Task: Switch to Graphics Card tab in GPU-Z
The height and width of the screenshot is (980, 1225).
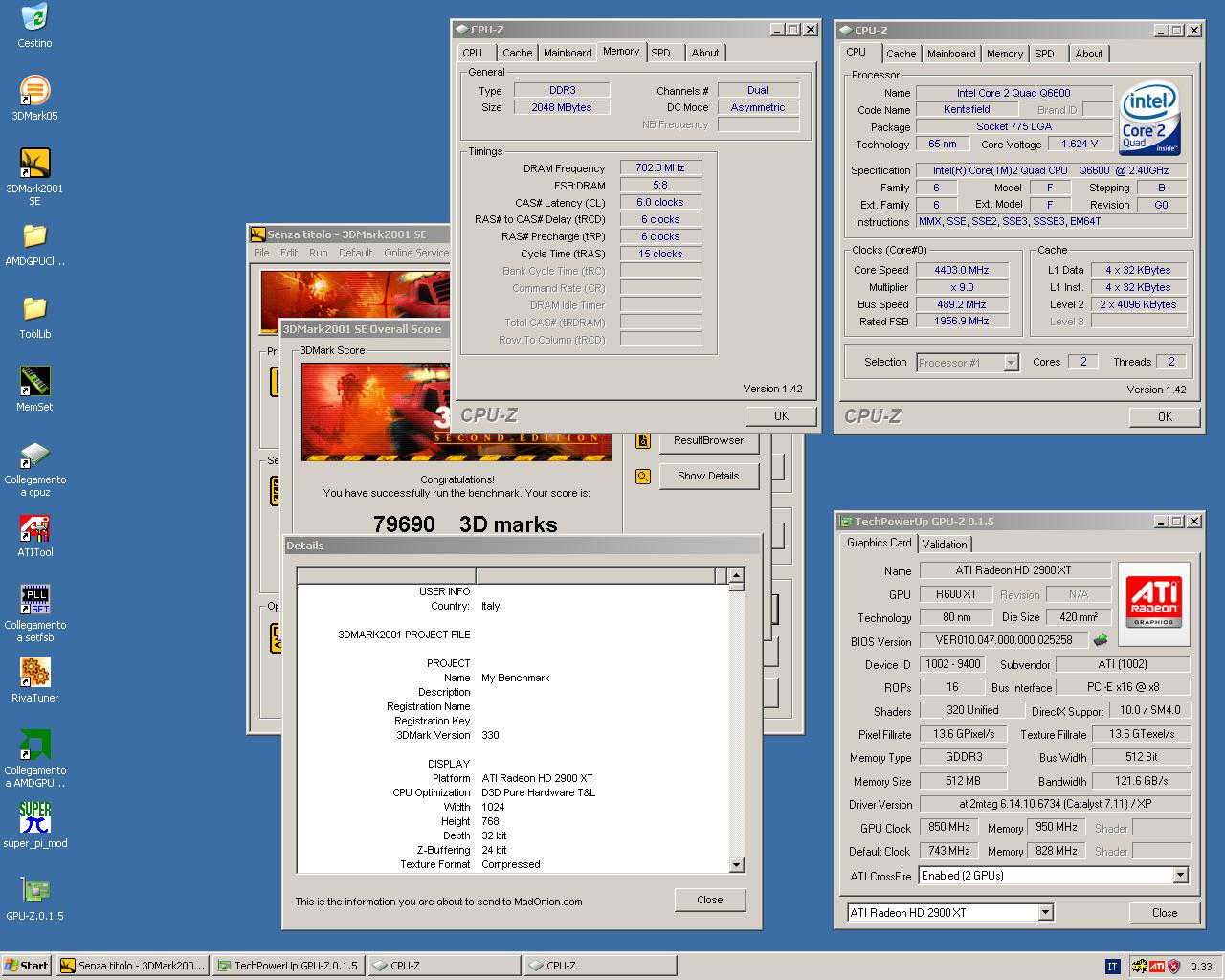Action: 879,543
